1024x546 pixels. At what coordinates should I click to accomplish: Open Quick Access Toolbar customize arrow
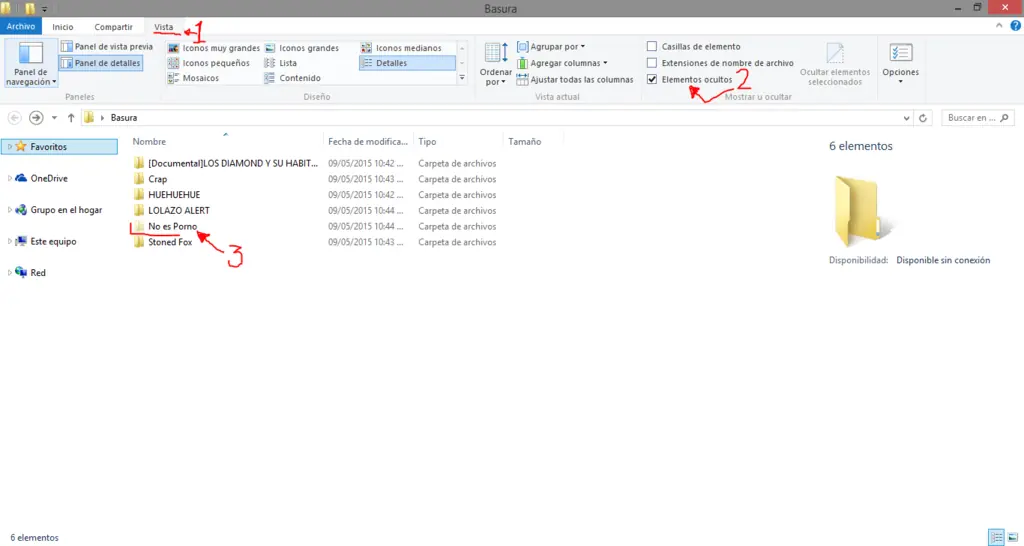[44, 9]
